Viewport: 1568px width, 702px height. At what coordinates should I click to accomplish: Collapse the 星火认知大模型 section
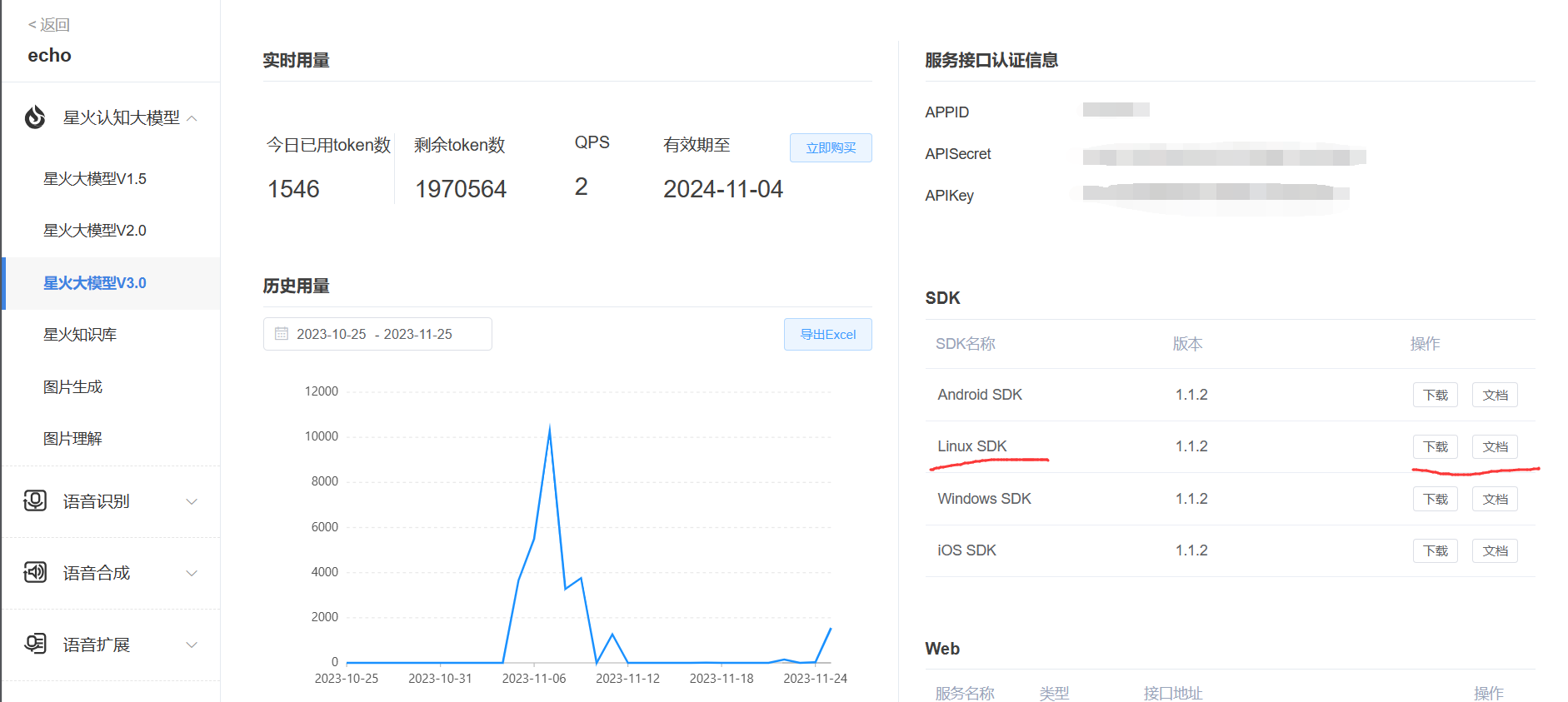(192, 118)
